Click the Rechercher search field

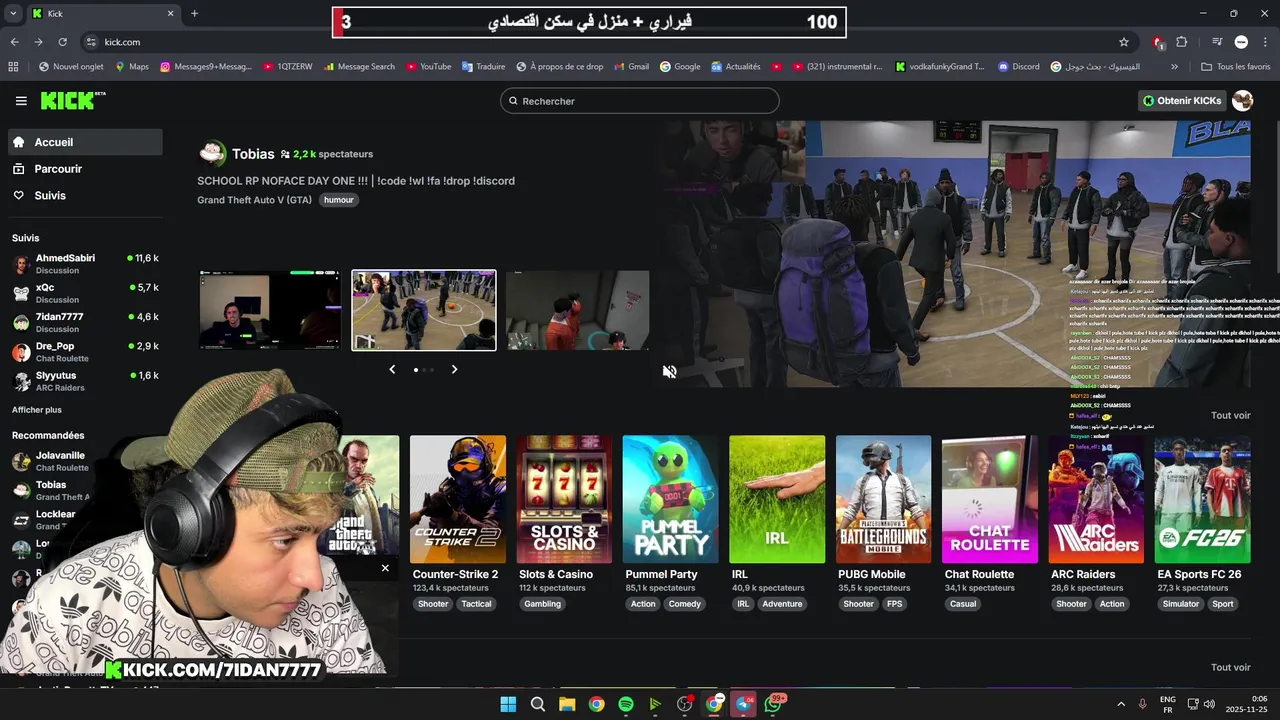(640, 101)
